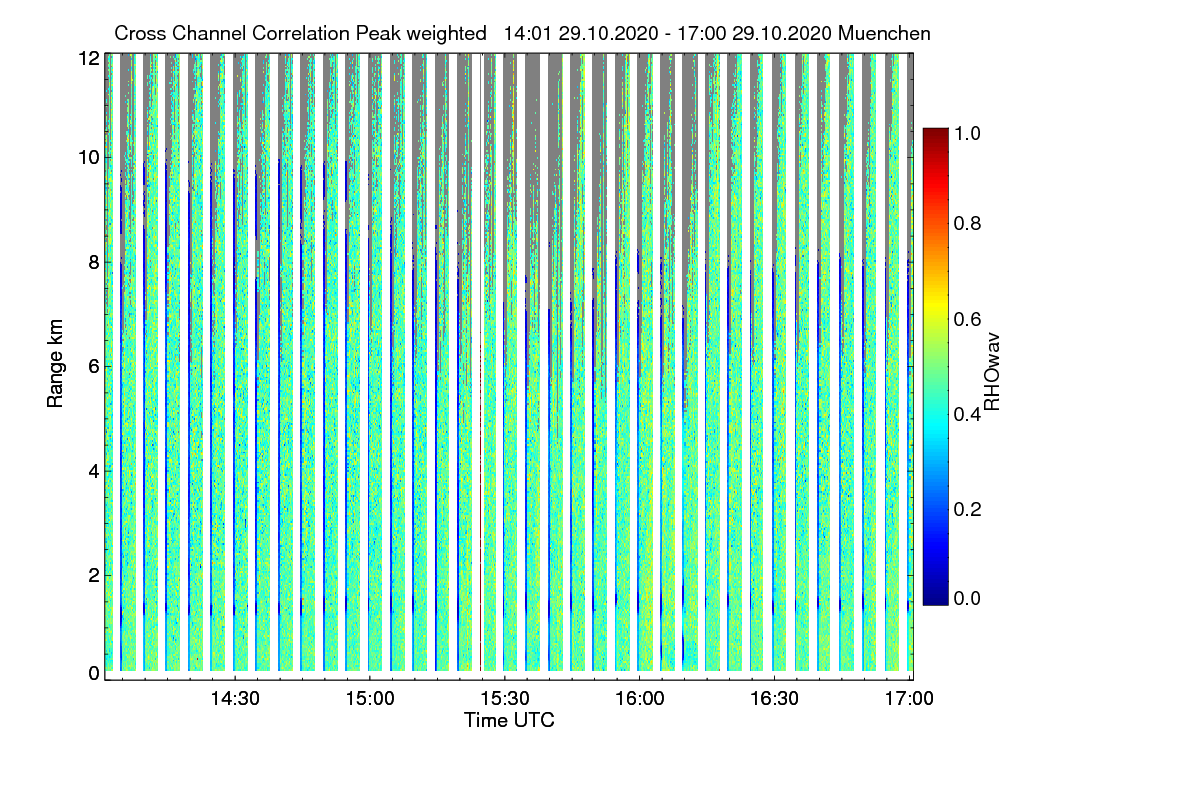Click the colorbar tick label 0.2
This screenshot has width=1200, height=800.
coord(968,509)
